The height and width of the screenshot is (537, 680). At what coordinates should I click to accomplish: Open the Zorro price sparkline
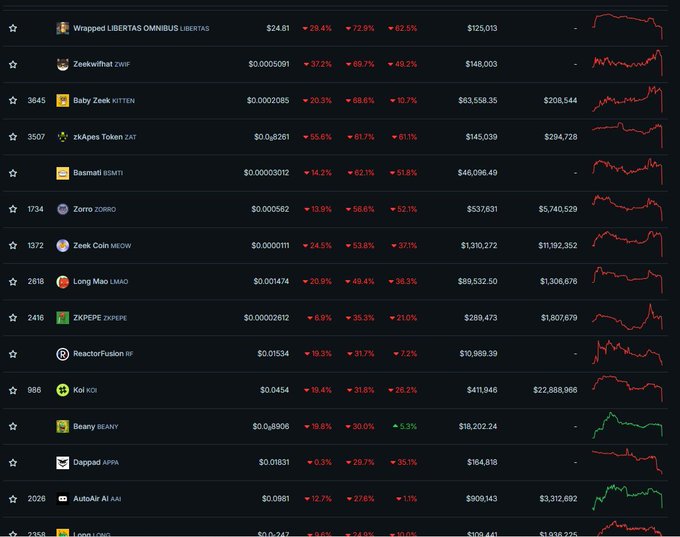pyautogui.click(x=628, y=208)
